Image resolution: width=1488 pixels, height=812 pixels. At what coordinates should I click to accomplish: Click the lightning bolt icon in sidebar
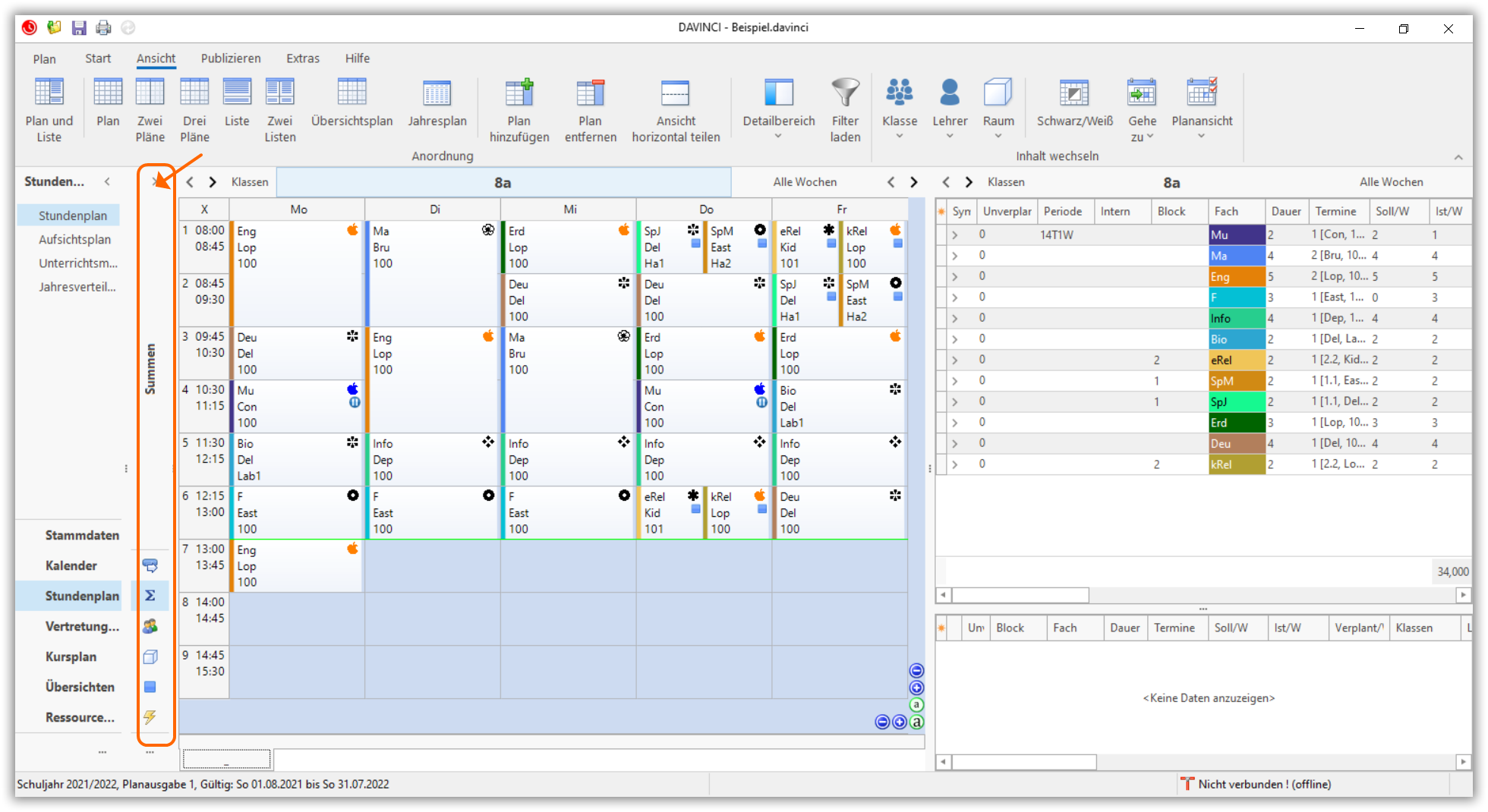[x=150, y=717]
